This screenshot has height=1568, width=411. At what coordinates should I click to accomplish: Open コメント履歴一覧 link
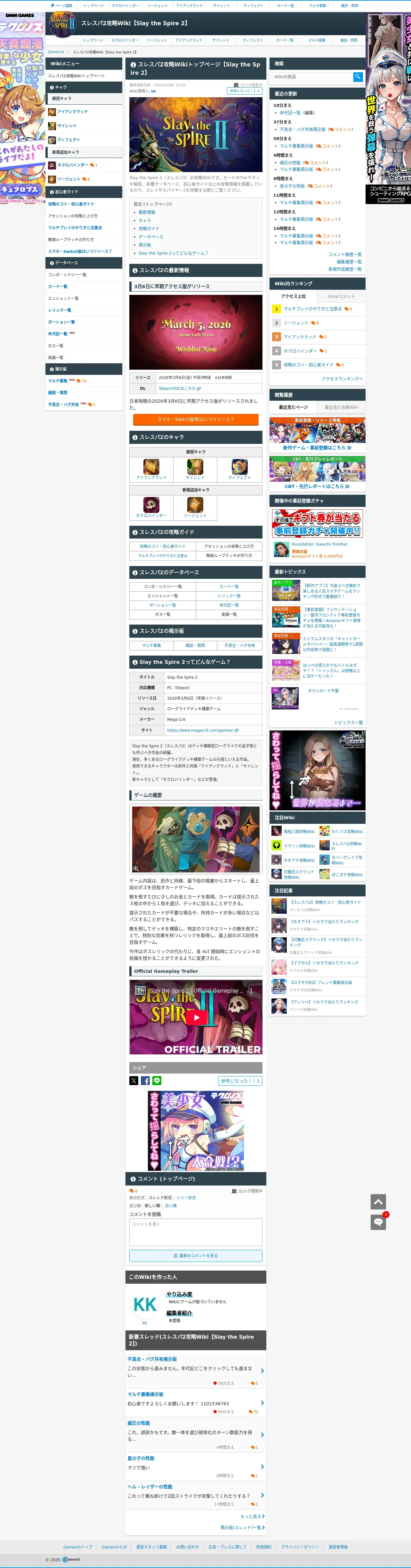click(345, 255)
